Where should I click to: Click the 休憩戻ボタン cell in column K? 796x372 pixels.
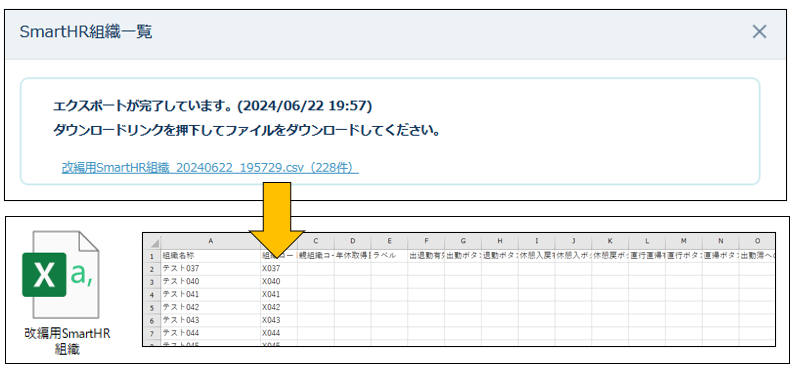pos(610,256)
